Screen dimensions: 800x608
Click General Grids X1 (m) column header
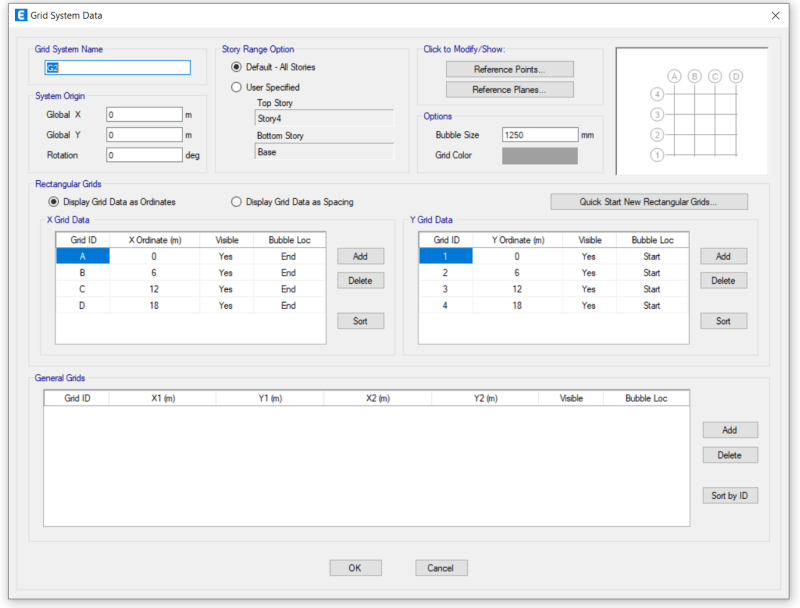point(163,398)
